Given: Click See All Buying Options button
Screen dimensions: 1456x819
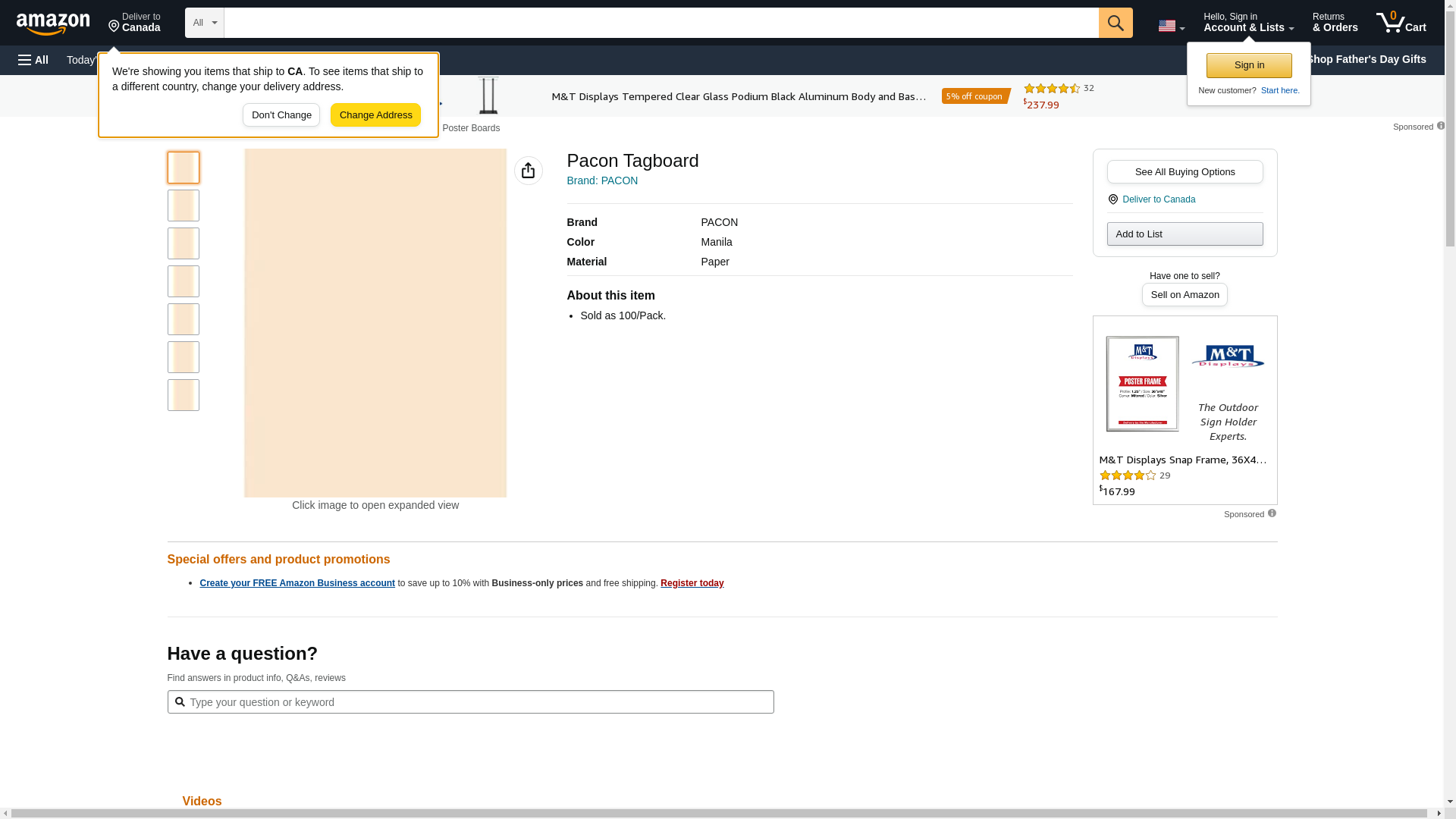Looking at the screenshot, I should click(x=1184, y=171).
